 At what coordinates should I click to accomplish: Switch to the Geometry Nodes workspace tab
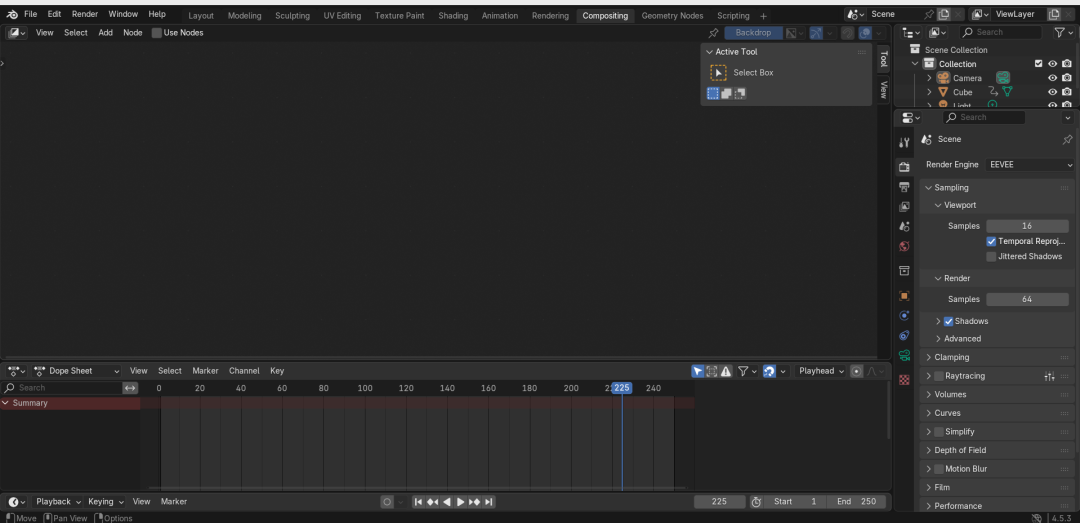tap(672, 16)
